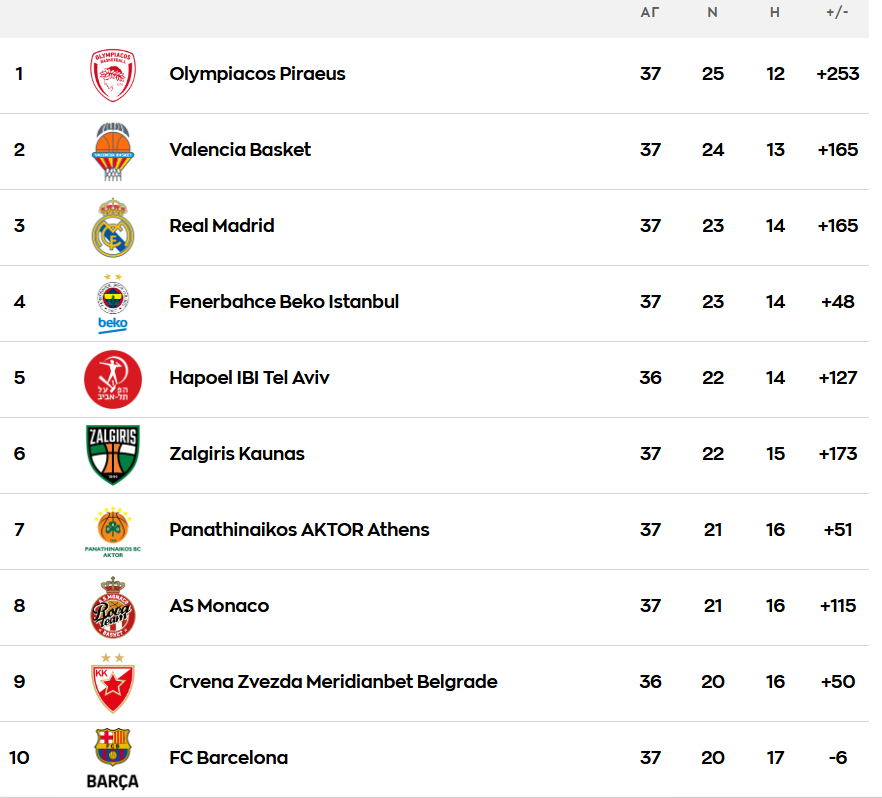Open Crvena Zvezda Meridianbet Belgrade link
882x798 pixels.
coord(333,682)
